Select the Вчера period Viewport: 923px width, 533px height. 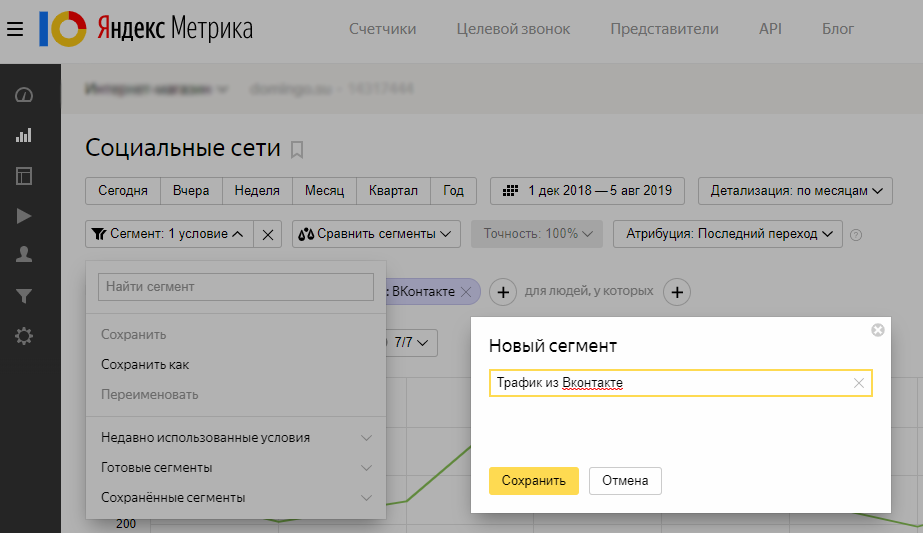[x=191, y=191]
